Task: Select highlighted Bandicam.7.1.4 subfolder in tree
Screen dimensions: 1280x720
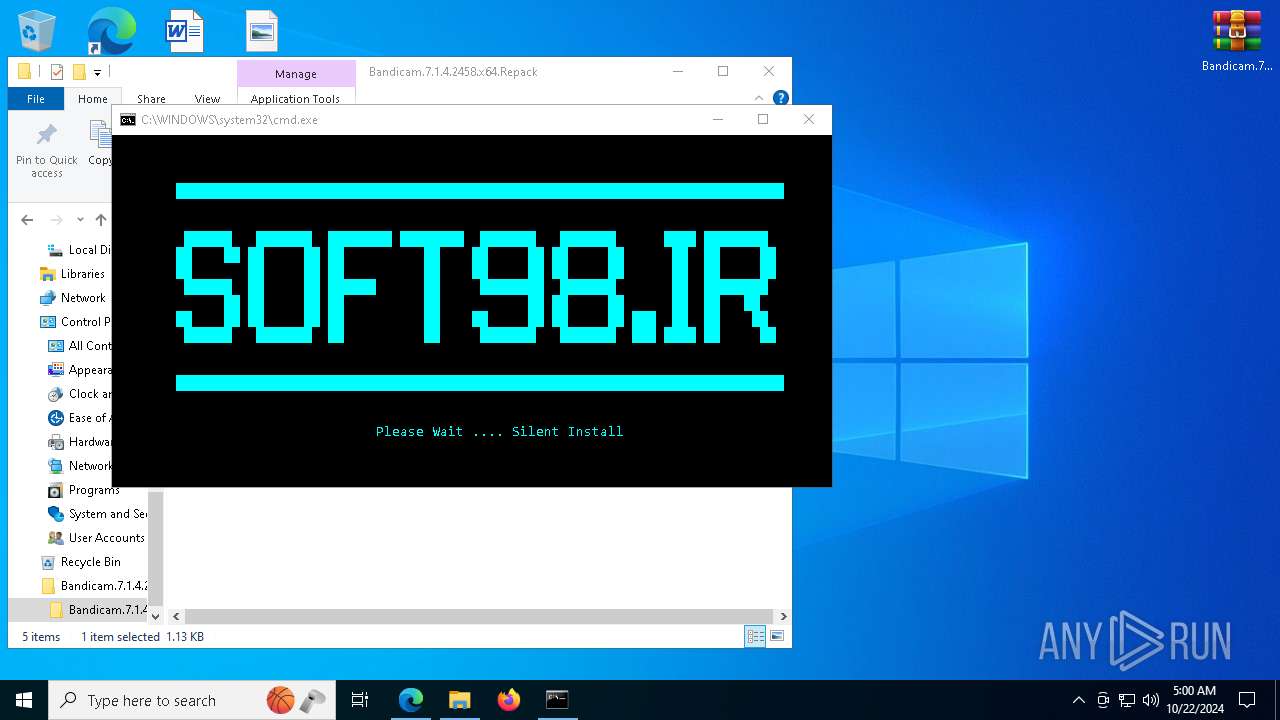Action: 98,610
